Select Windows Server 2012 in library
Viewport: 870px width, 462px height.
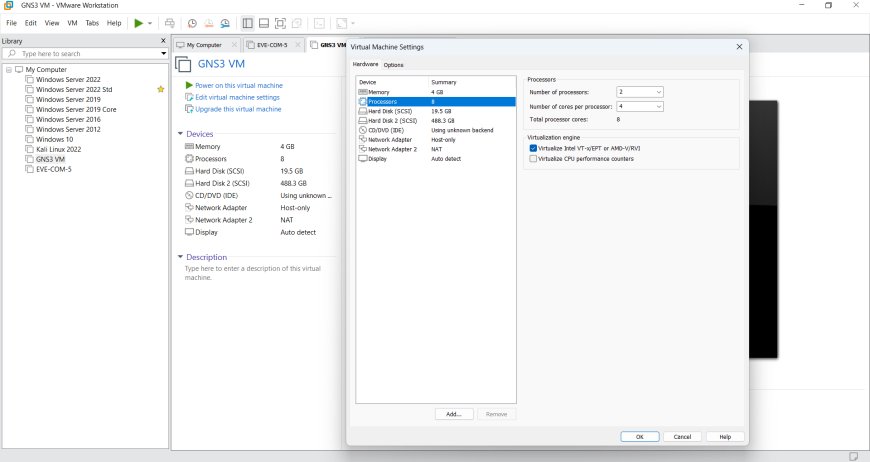click(x=68, y=129)
